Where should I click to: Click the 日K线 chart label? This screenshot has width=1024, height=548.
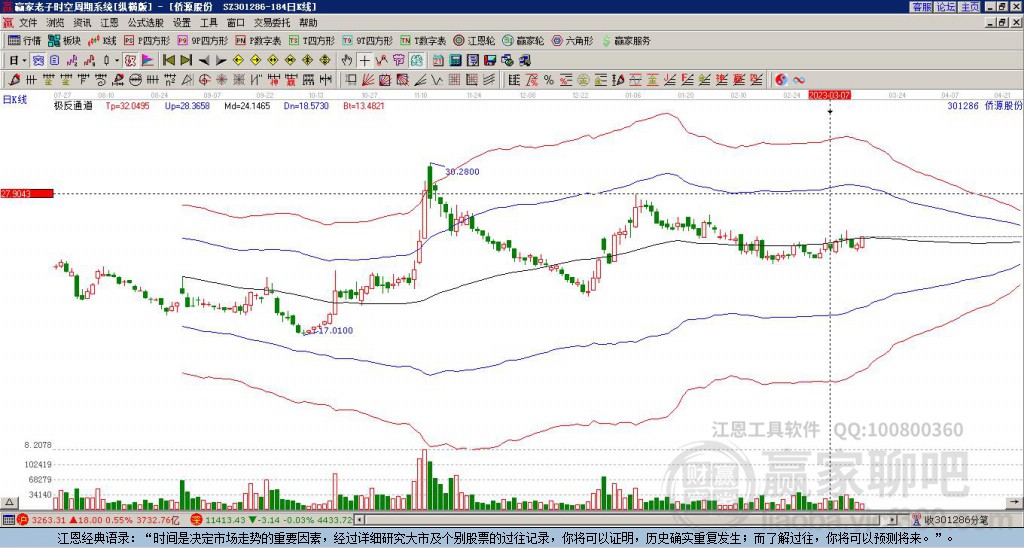pyautogui.click(x=15, y=100)
